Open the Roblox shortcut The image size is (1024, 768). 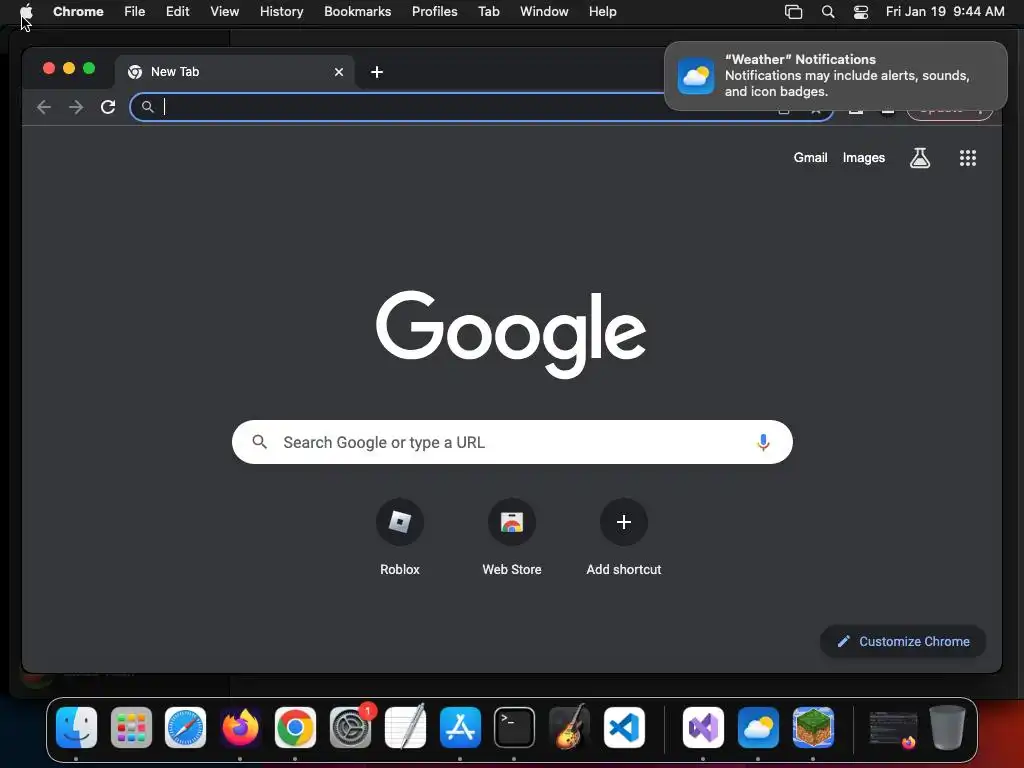(x=400, y=537)
